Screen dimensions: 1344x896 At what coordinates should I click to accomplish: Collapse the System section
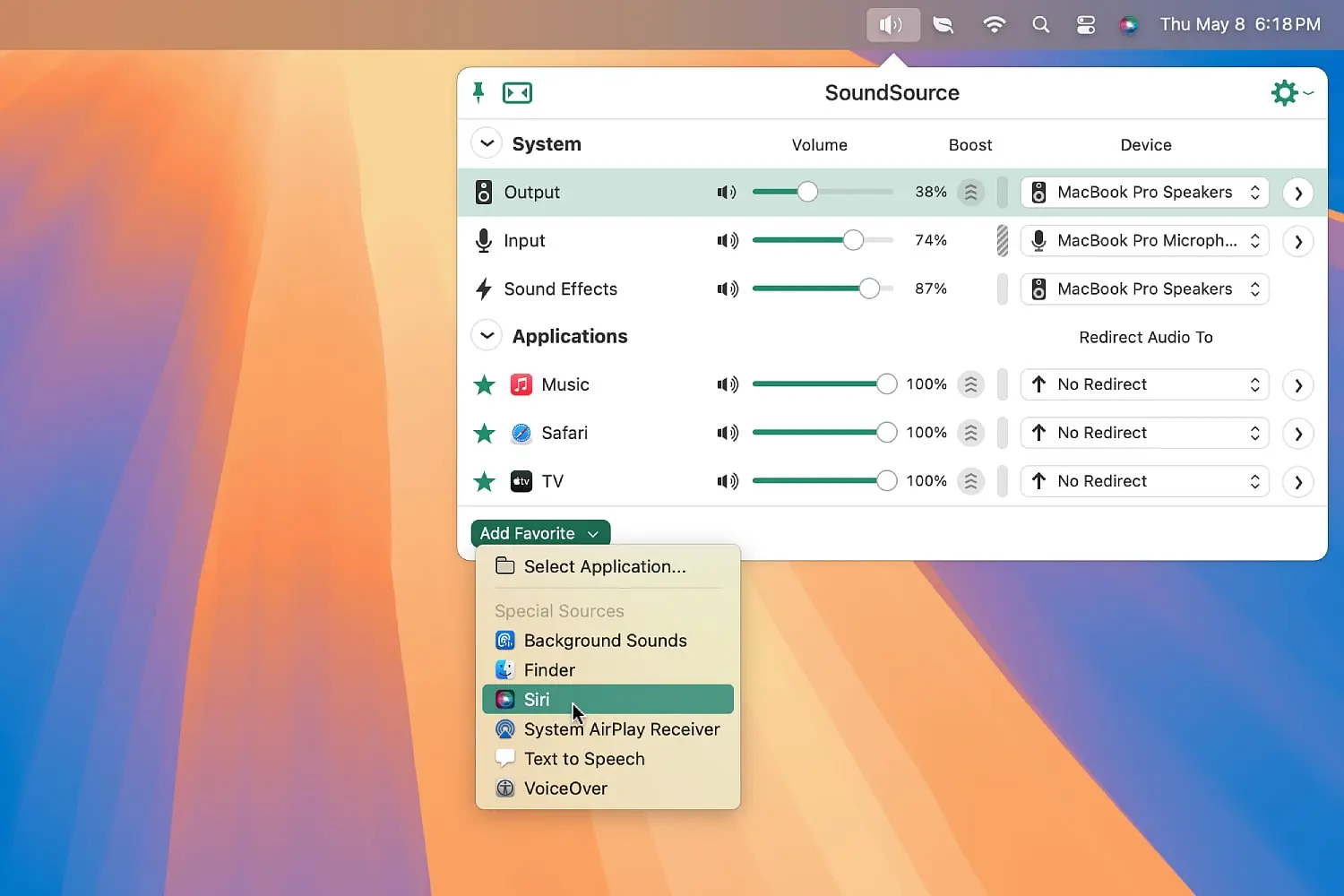[487, 142]
